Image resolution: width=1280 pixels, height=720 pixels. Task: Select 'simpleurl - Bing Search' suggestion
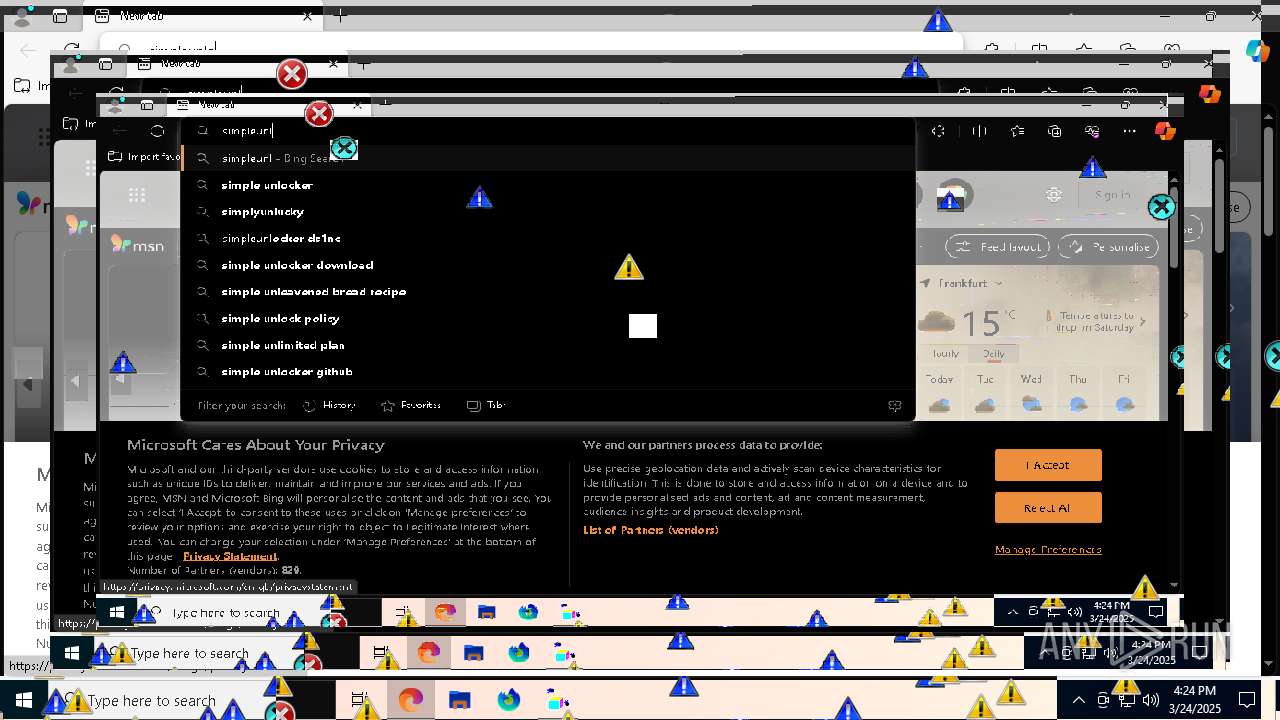tap(548, 158)
